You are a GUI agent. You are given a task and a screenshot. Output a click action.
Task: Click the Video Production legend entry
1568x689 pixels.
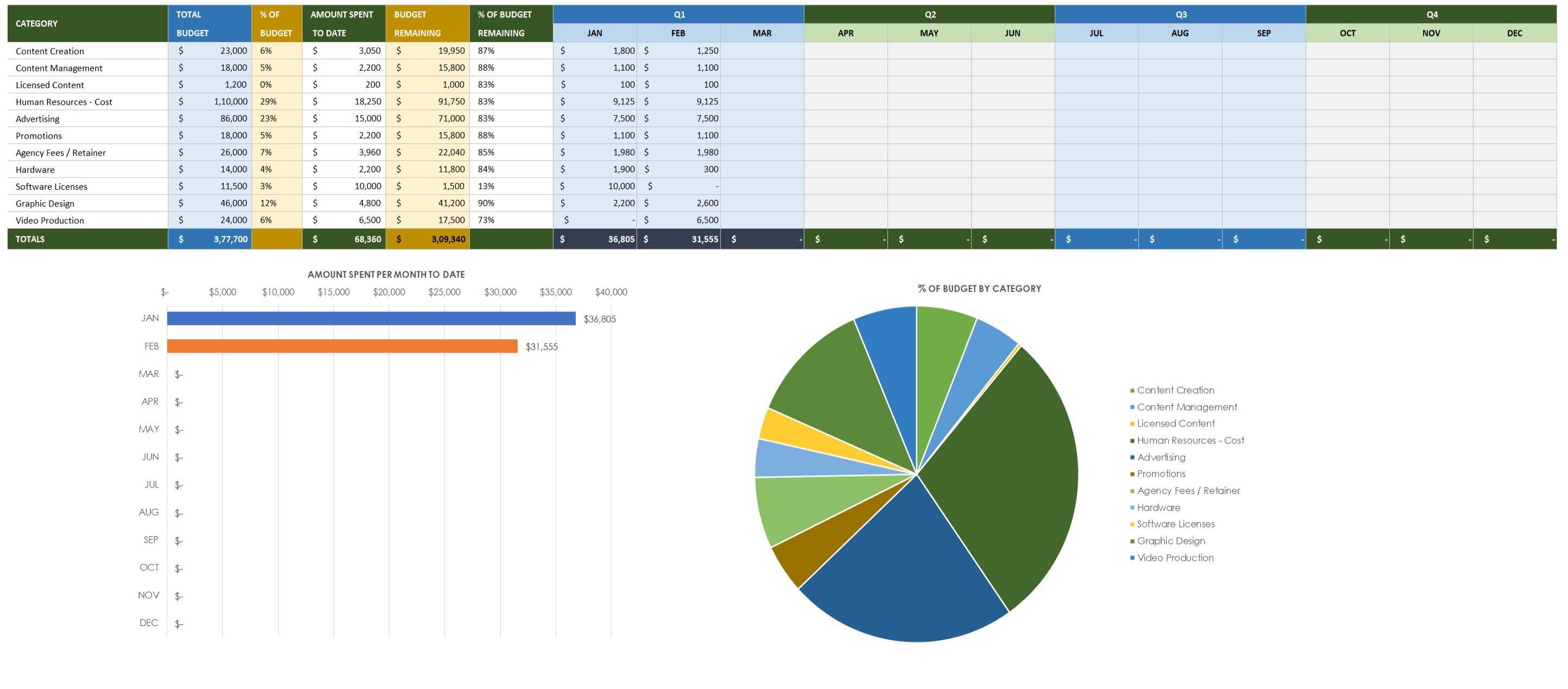(1175, 558)
